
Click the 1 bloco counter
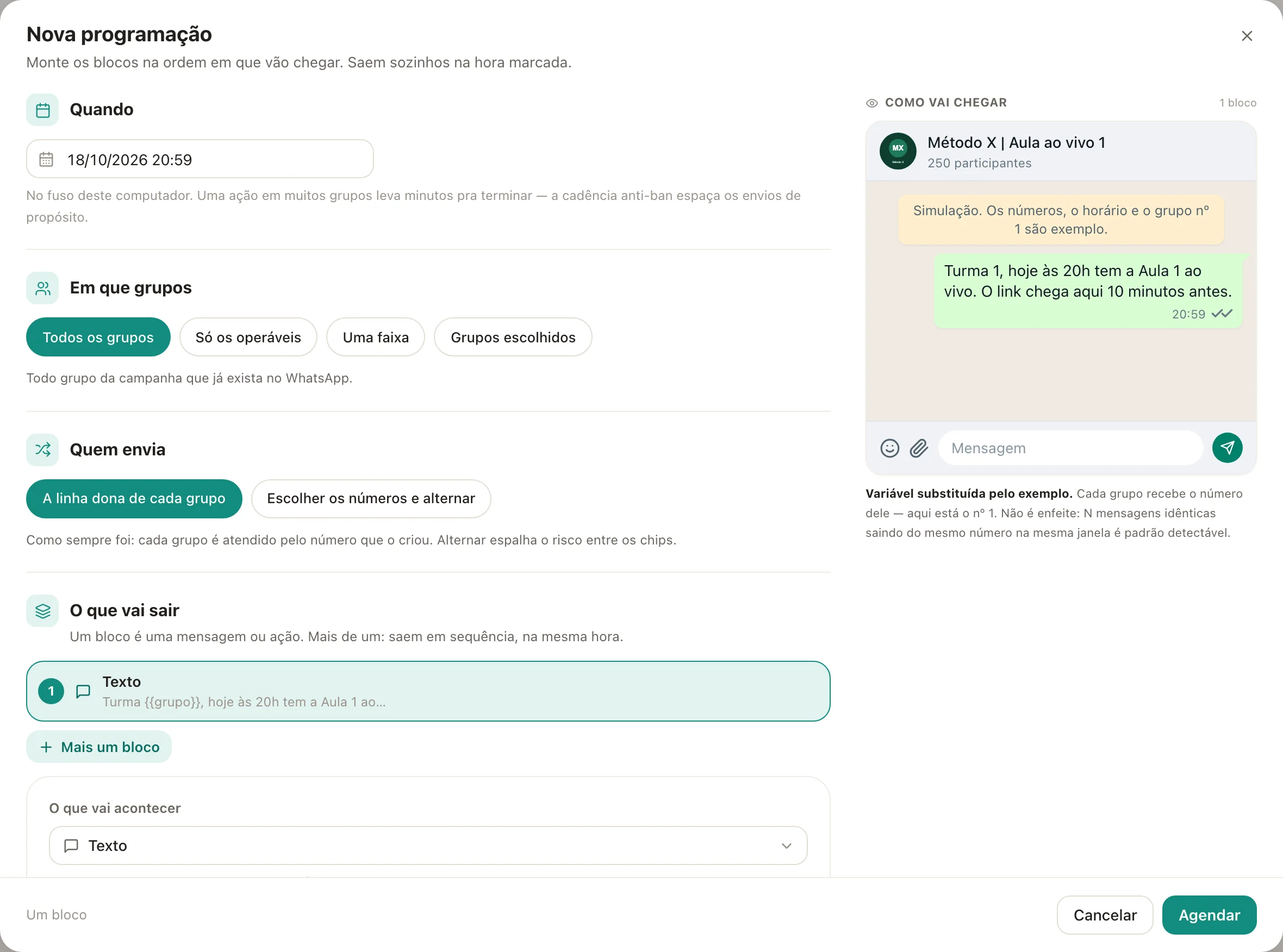click(1237, 103)
